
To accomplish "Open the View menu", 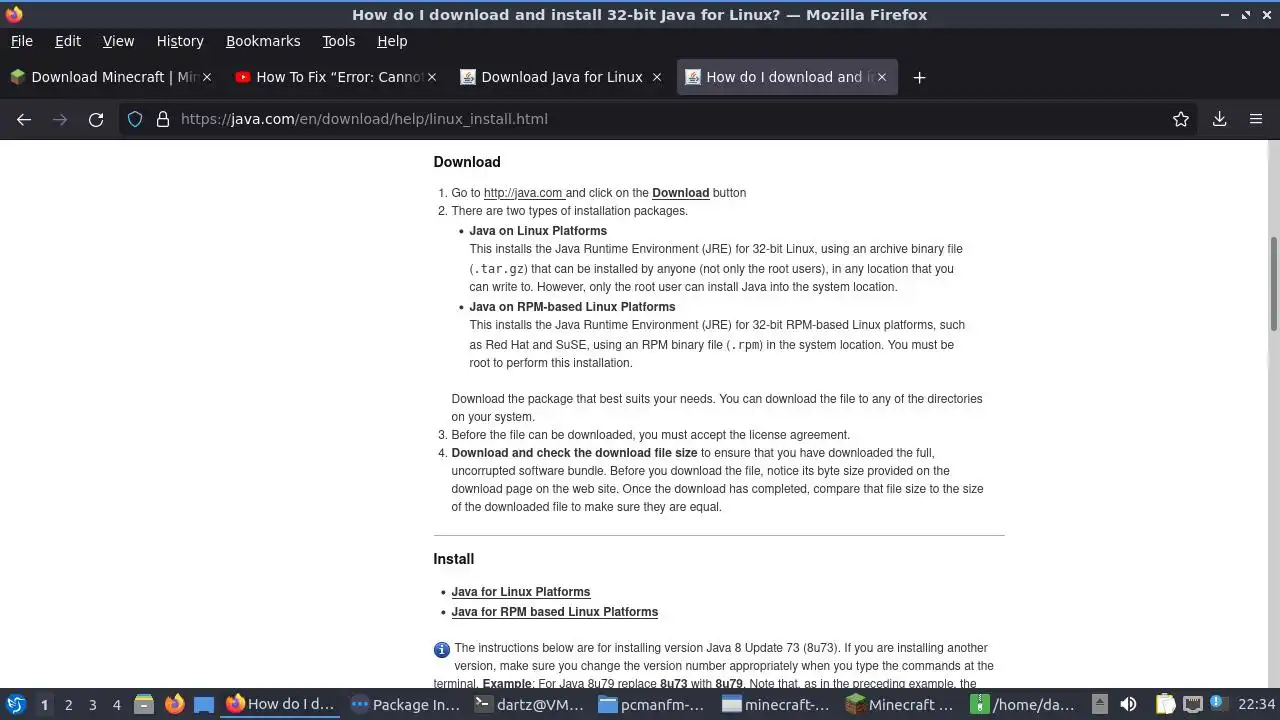I will pos(118,41).
